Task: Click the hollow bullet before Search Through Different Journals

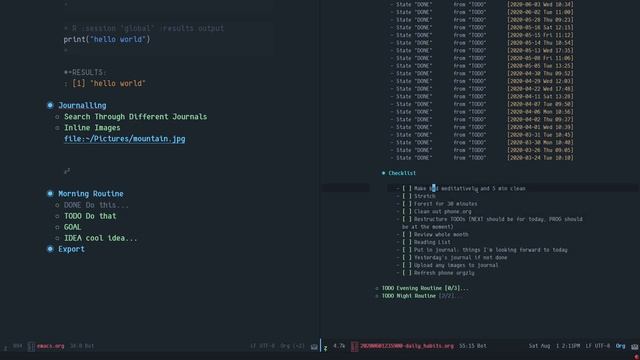Action: [57, 117]
